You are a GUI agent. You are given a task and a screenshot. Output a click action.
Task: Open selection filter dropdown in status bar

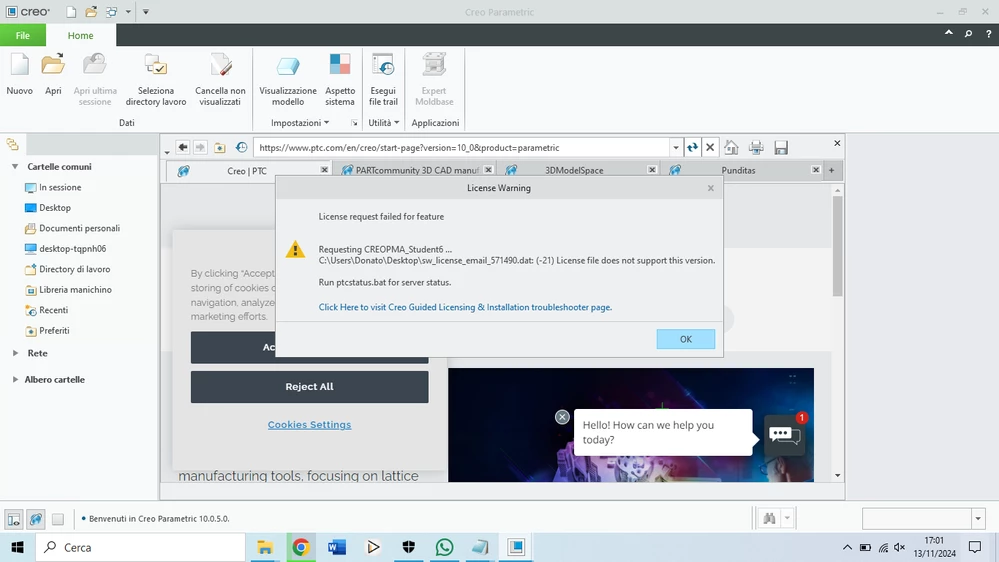[978, 519]
